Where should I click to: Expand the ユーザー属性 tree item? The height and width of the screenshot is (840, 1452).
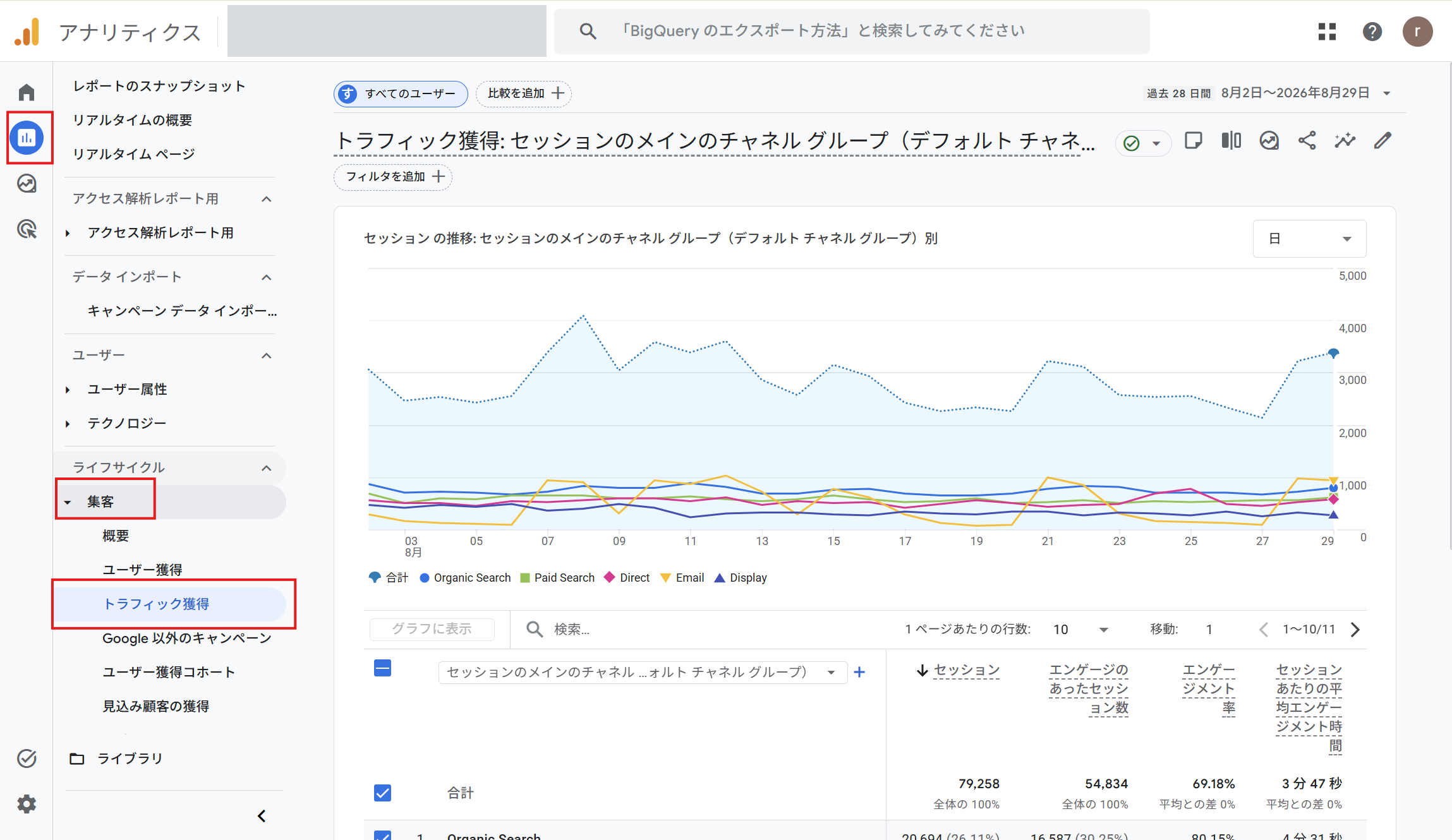(x=68, y=390)
